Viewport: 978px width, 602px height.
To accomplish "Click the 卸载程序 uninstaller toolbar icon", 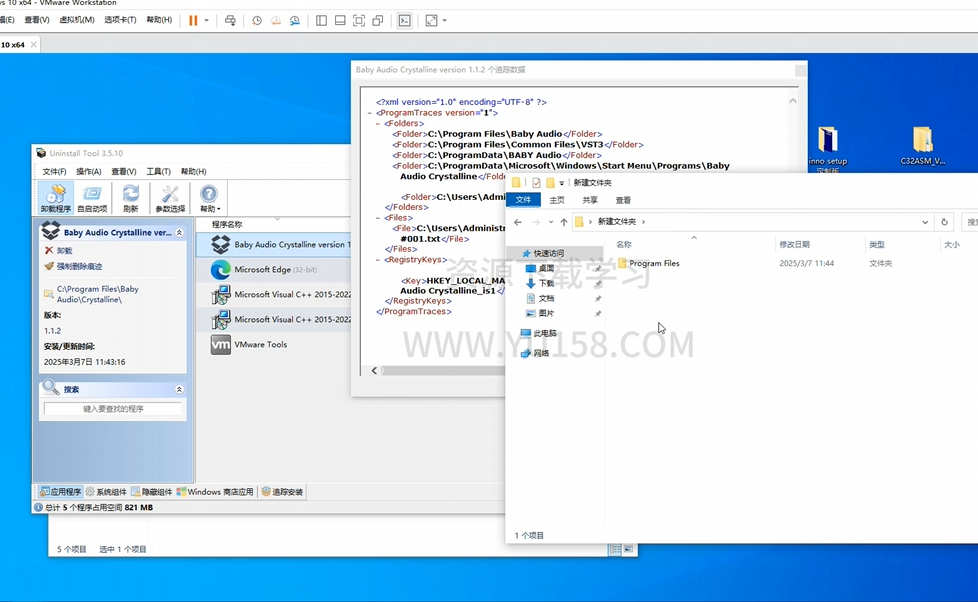I will (56, 198).
